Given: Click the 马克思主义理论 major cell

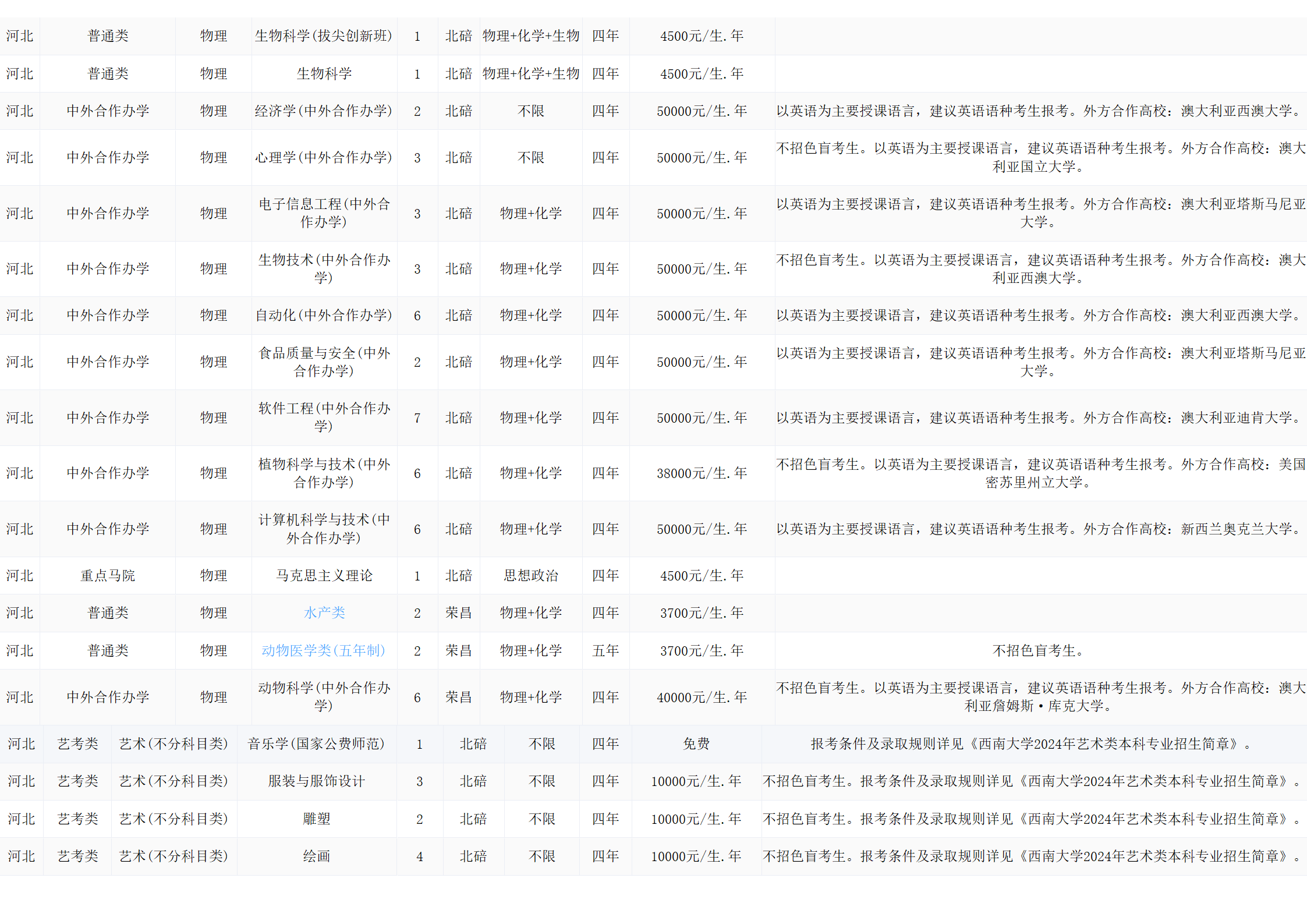Looking at the screenshot, I should pos(324,575).
